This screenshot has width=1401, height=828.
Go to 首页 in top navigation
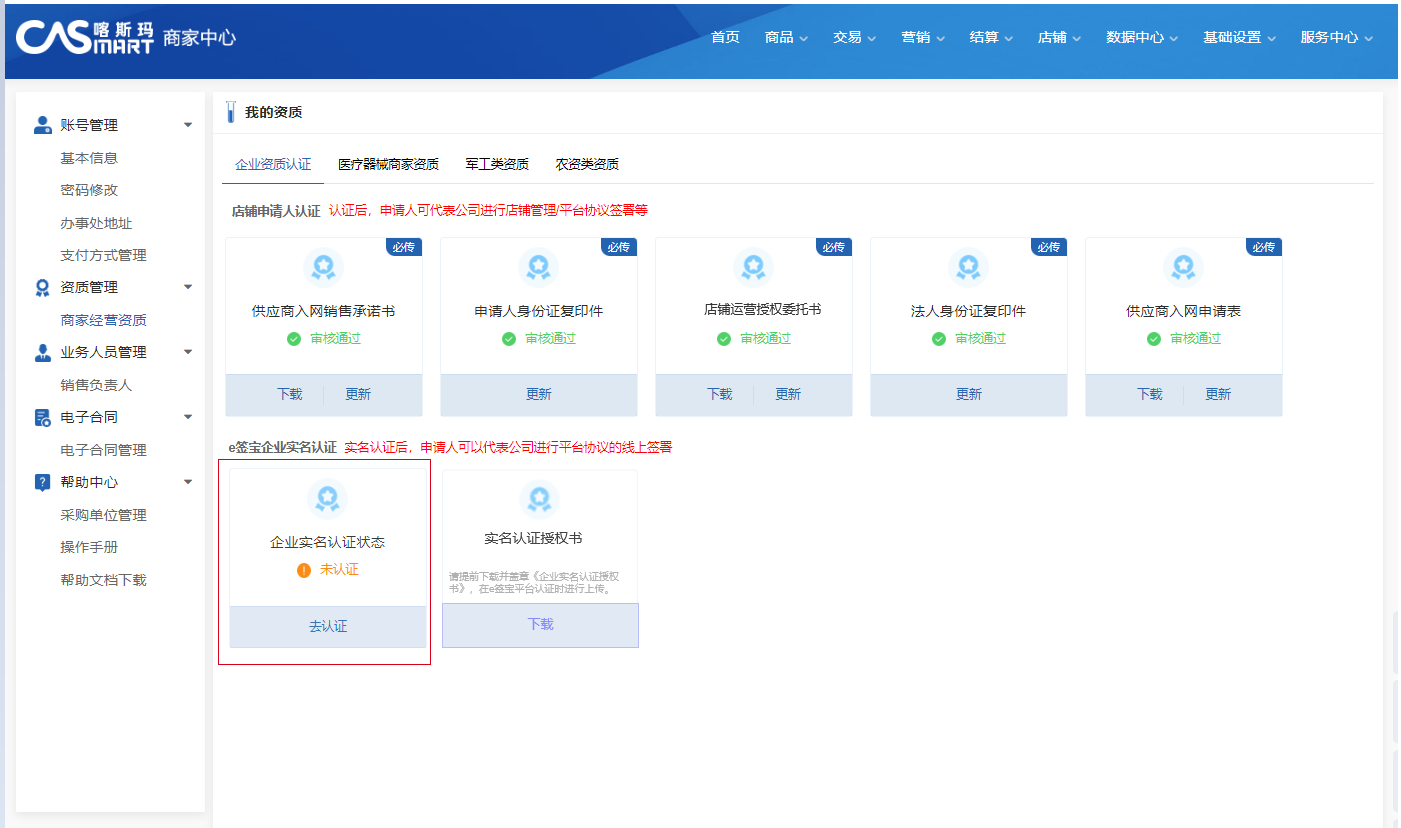725,37
